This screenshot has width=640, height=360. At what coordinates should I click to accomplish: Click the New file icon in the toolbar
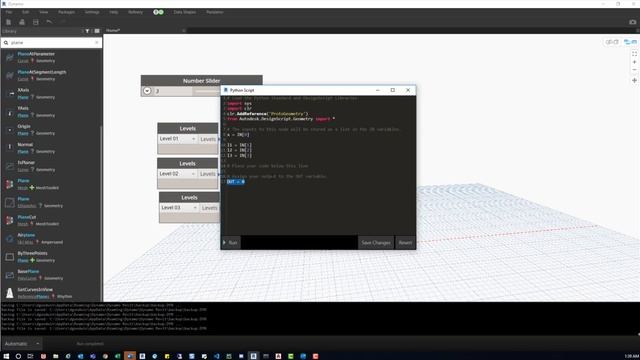coord(8,22)
